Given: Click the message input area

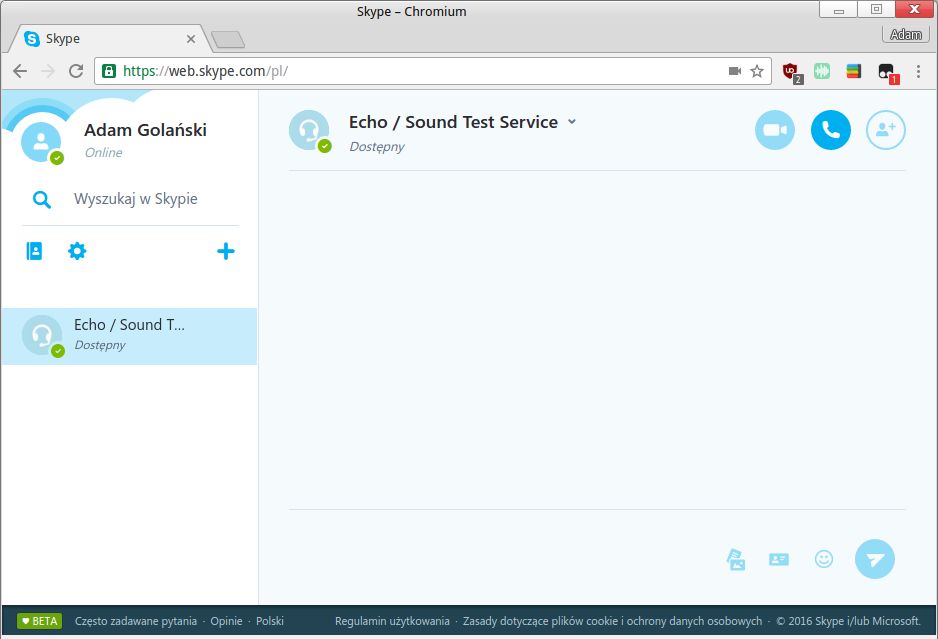Looking at the screenshot, I should tap(502, 559).
